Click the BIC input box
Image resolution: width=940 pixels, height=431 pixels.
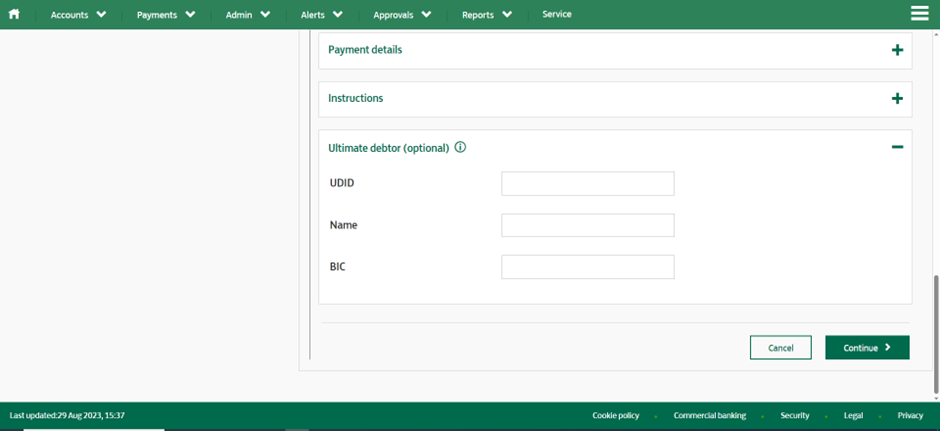[x=587, y=267]
